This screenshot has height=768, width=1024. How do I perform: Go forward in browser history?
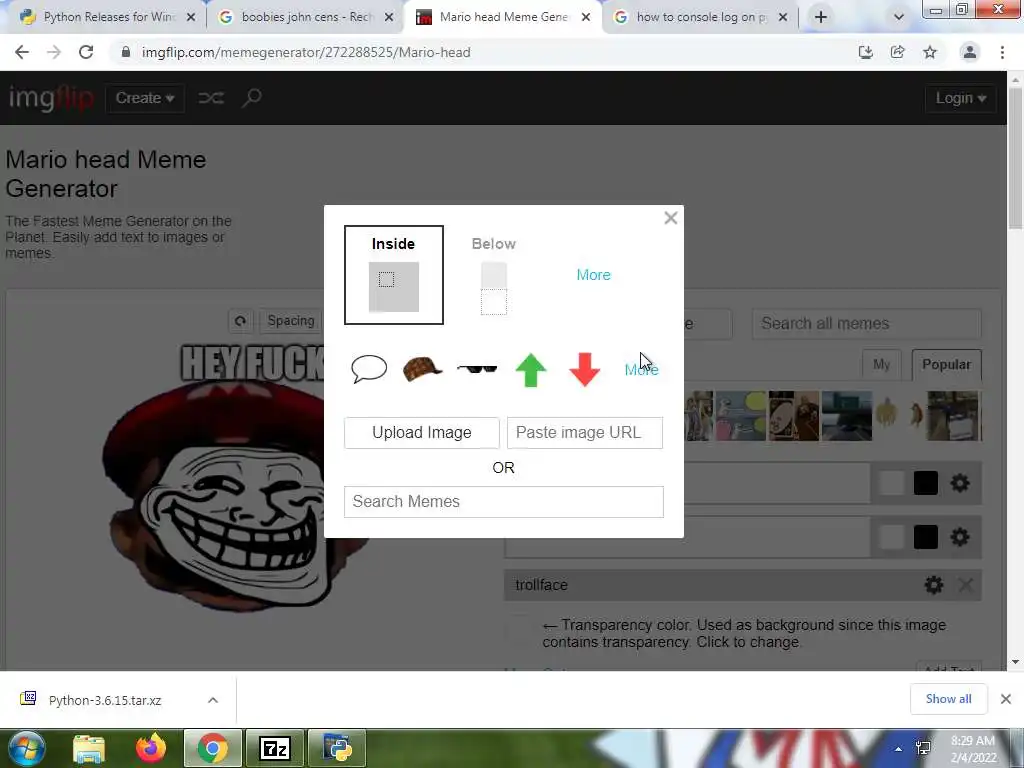pos(54,52)
